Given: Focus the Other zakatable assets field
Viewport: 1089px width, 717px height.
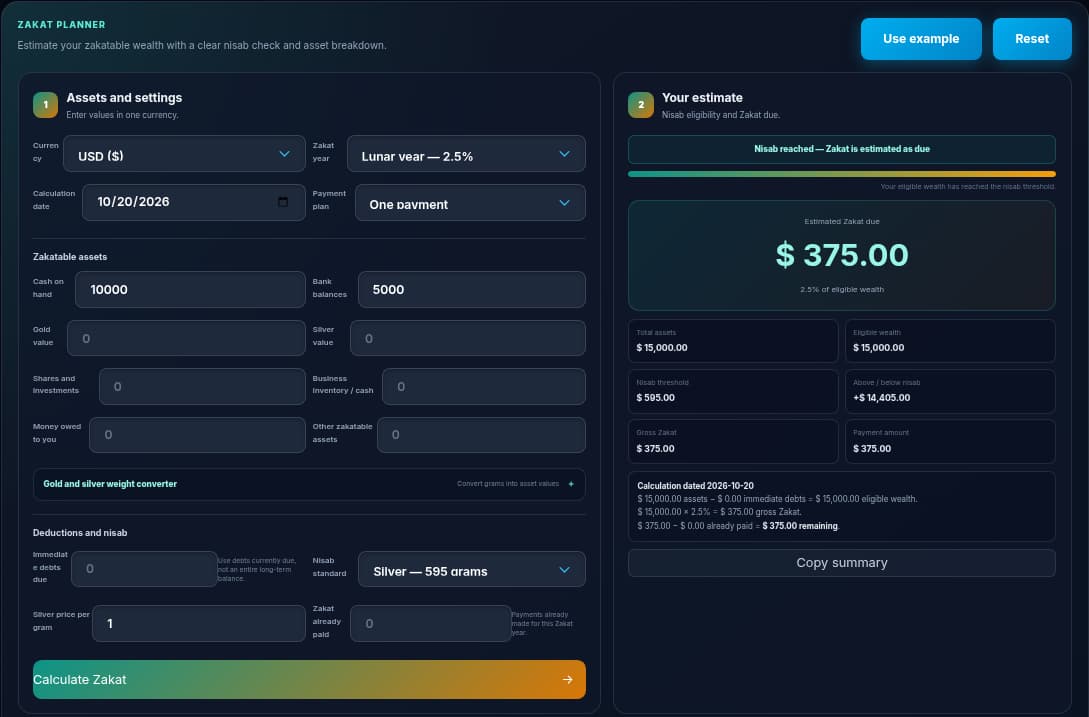Looking at the screenshot, I should coord(481,435).
